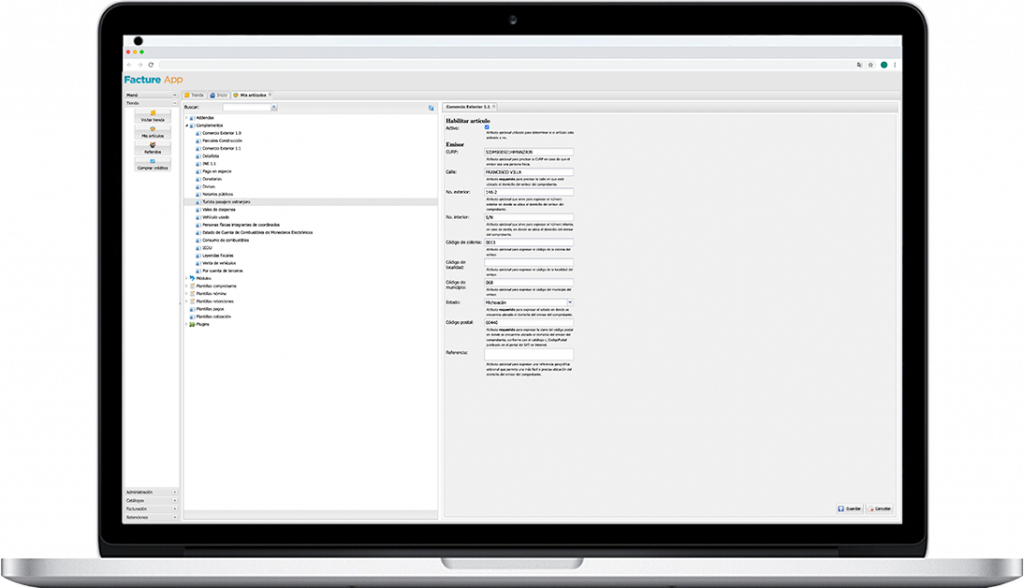1024x588 pixels.
Task: Expand the Plantillas nómina tree node
Action: tap(186, 293)
